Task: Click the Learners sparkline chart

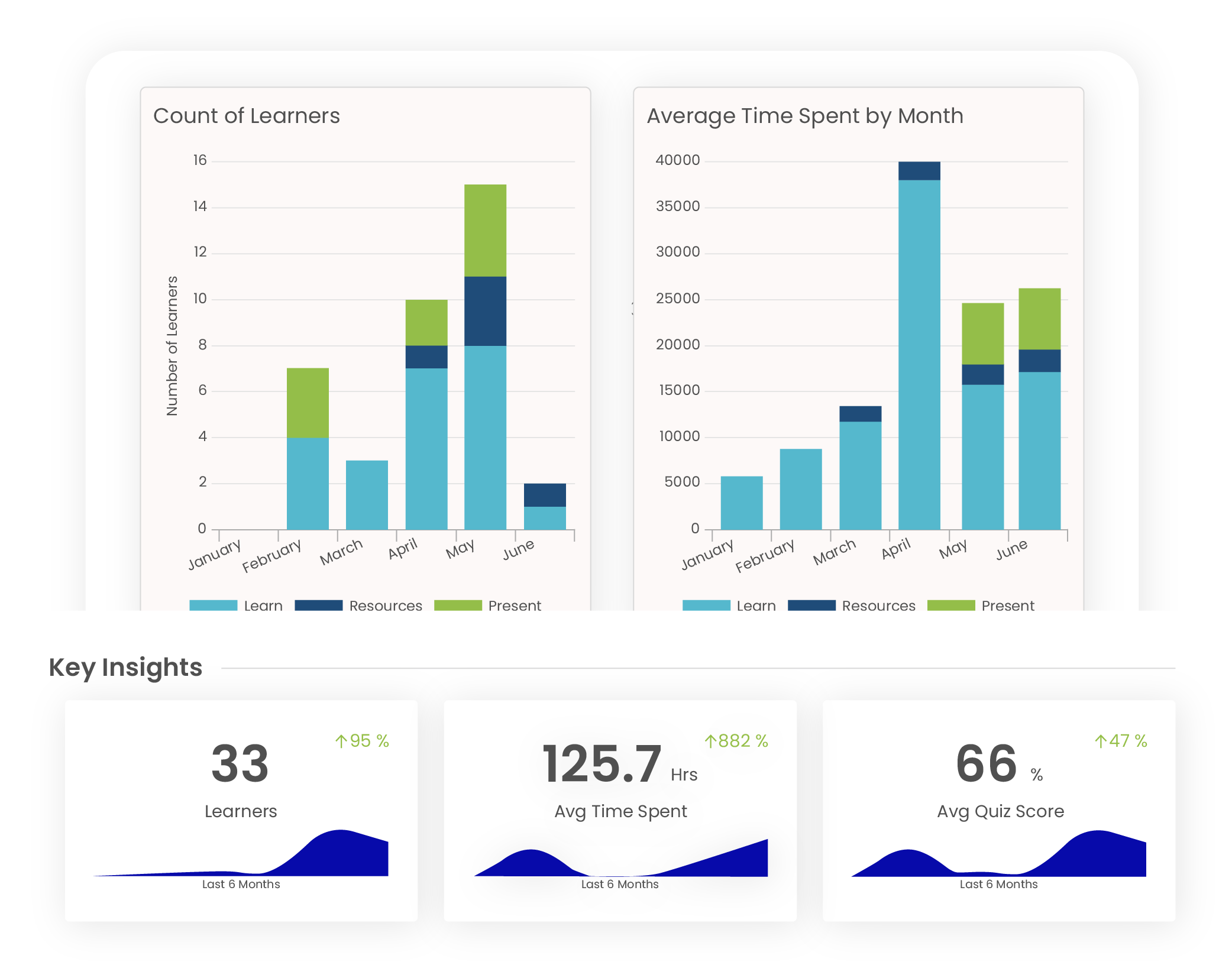Action: pos(241,853)
